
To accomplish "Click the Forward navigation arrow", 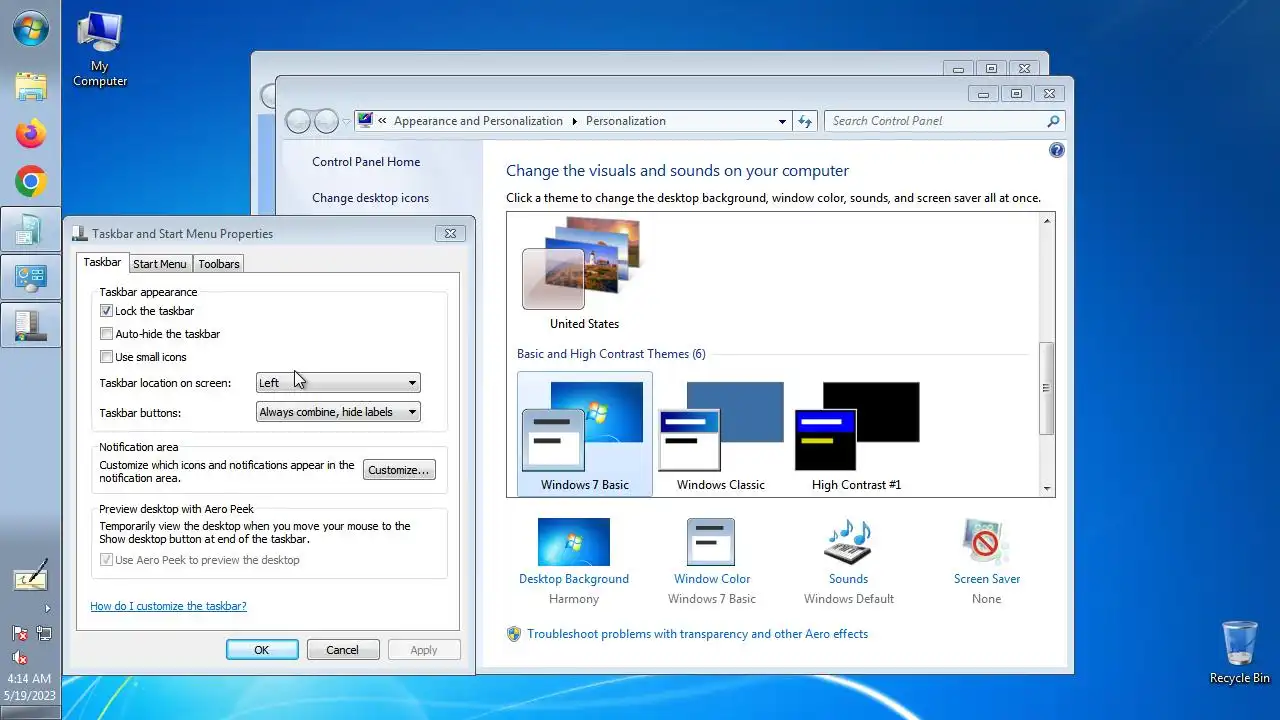I will point(326,121).
